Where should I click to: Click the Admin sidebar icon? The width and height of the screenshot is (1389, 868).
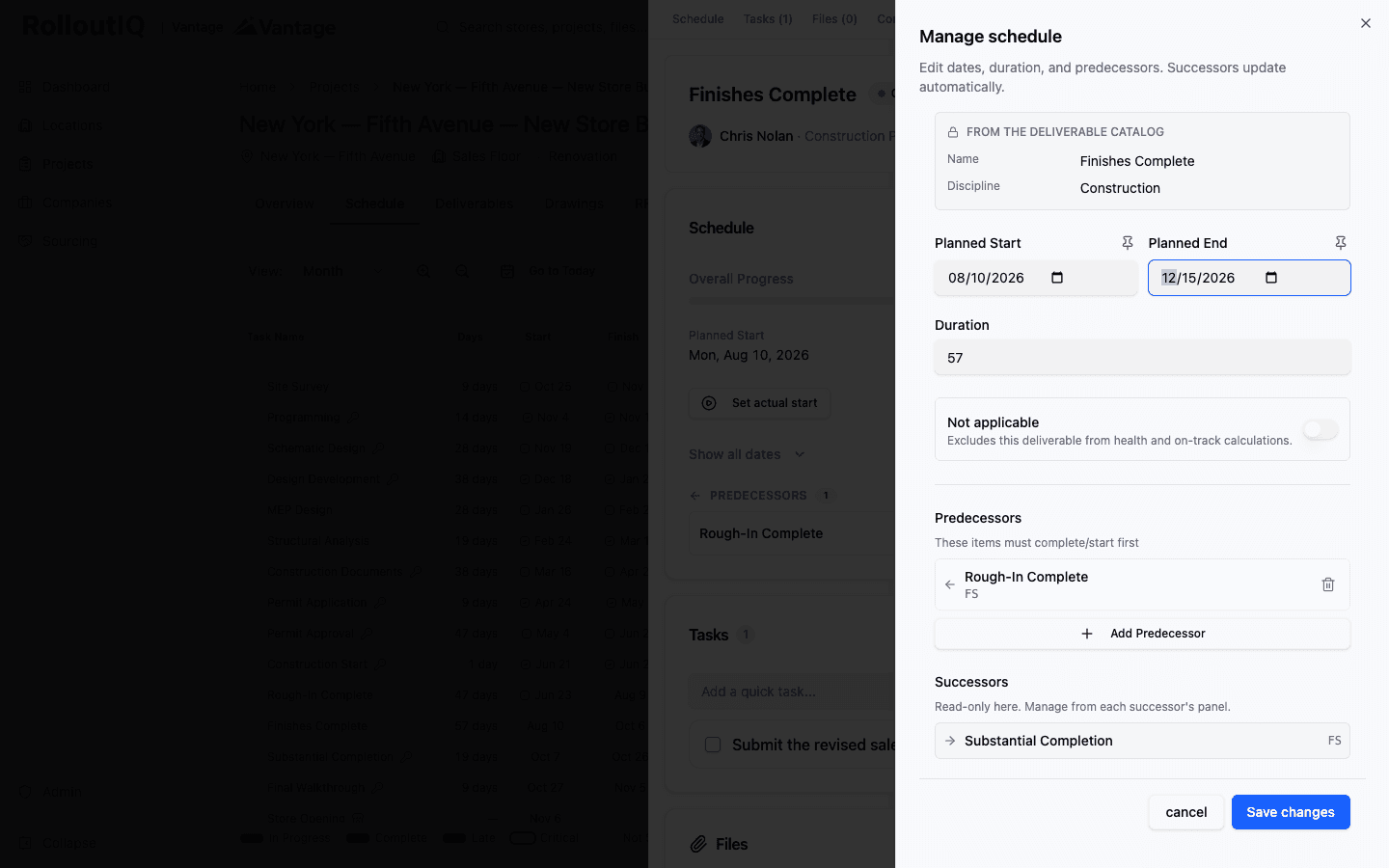point(26,792)
